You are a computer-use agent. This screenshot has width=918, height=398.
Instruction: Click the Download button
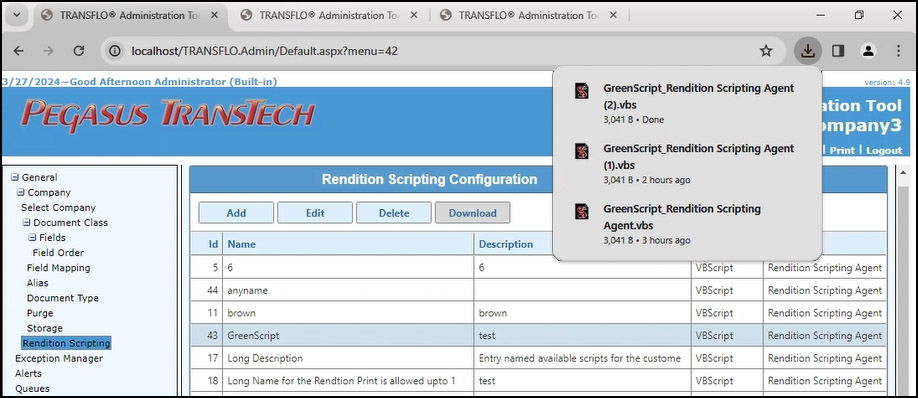pyautogui.click(x=472, y=213)
